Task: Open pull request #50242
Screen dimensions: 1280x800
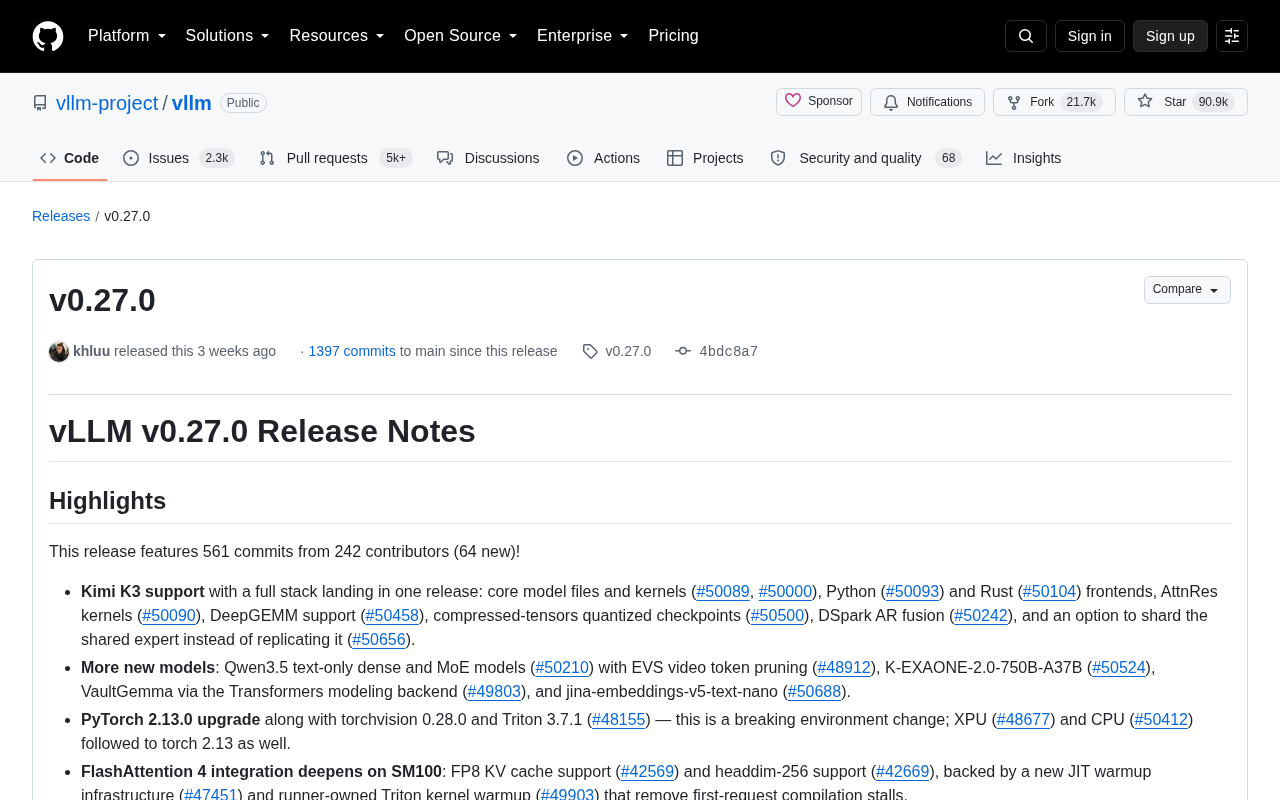Action: (981, 616)
